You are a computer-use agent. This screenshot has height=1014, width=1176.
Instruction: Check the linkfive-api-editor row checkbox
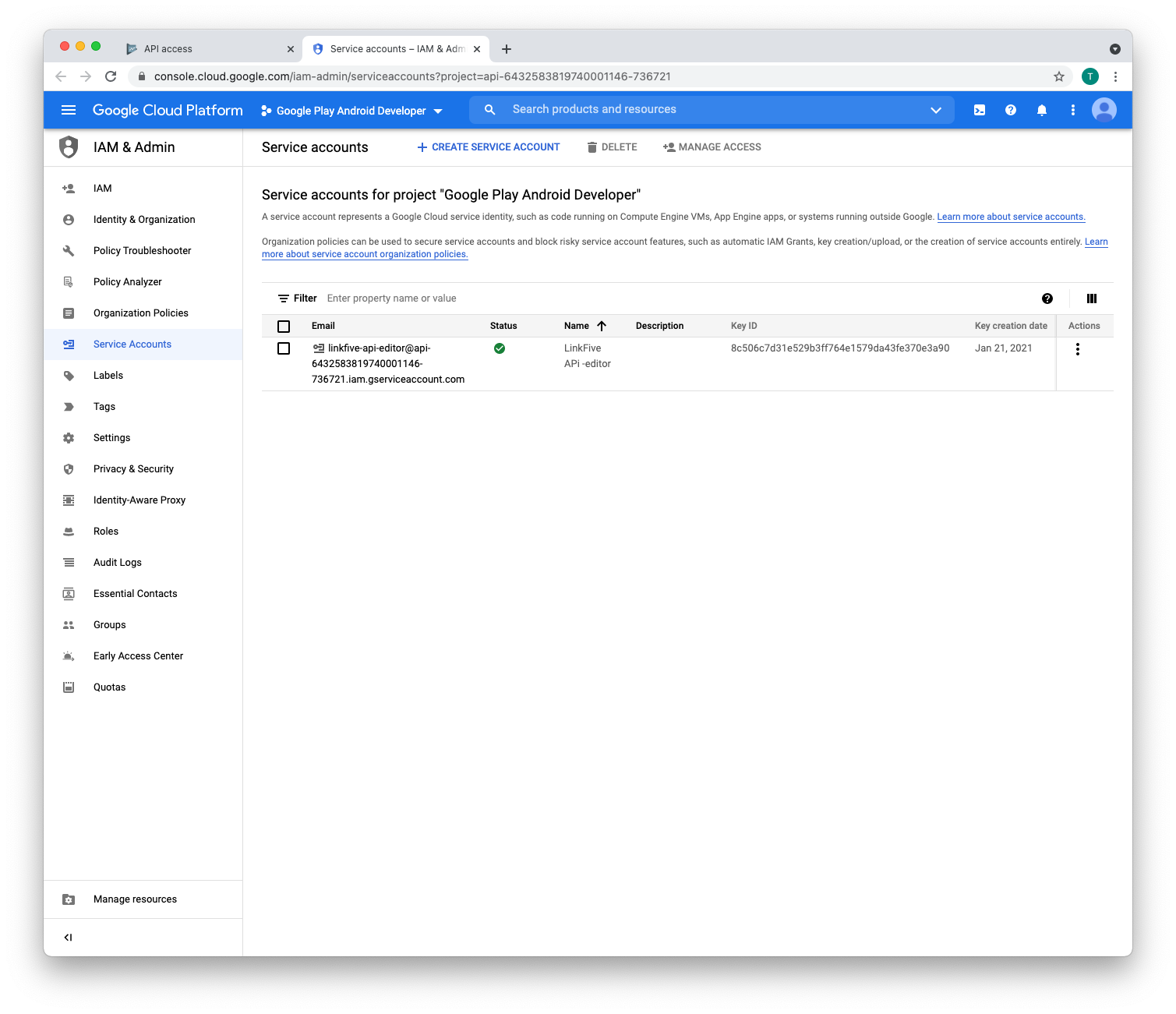[284, 348]
